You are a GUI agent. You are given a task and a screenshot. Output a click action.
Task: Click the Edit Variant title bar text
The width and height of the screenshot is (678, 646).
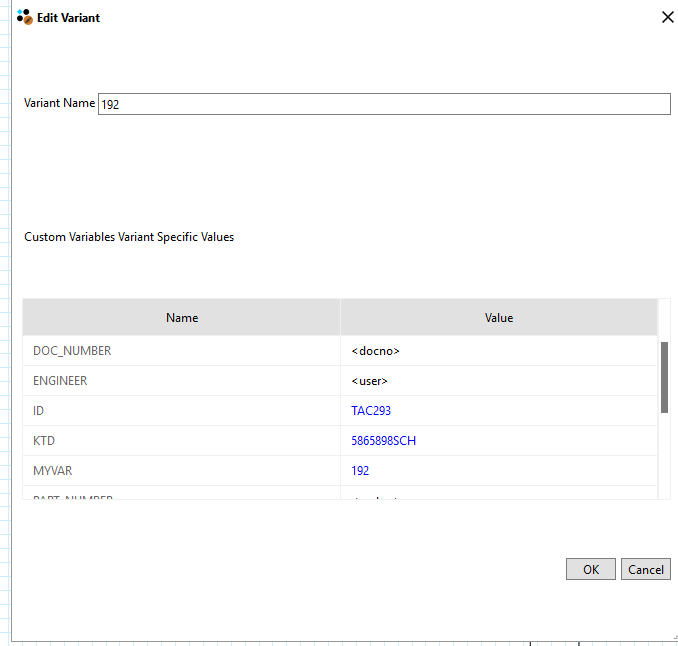68,18
